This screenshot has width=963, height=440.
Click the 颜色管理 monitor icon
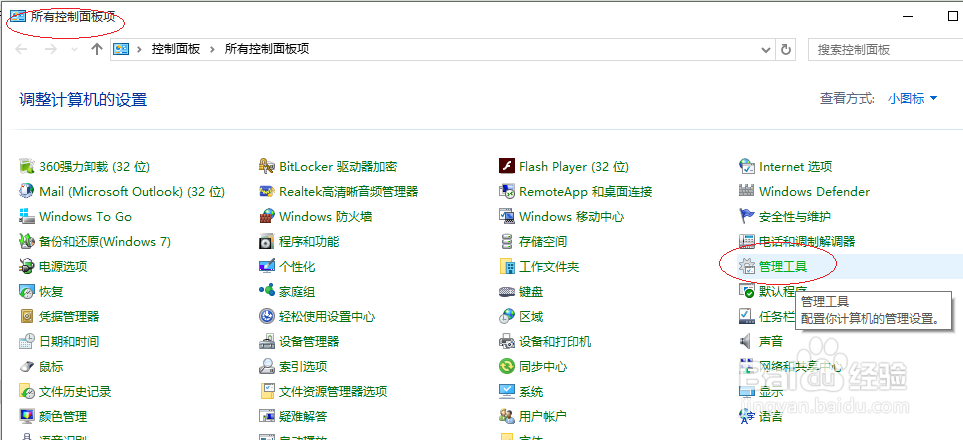pos(26,417)
